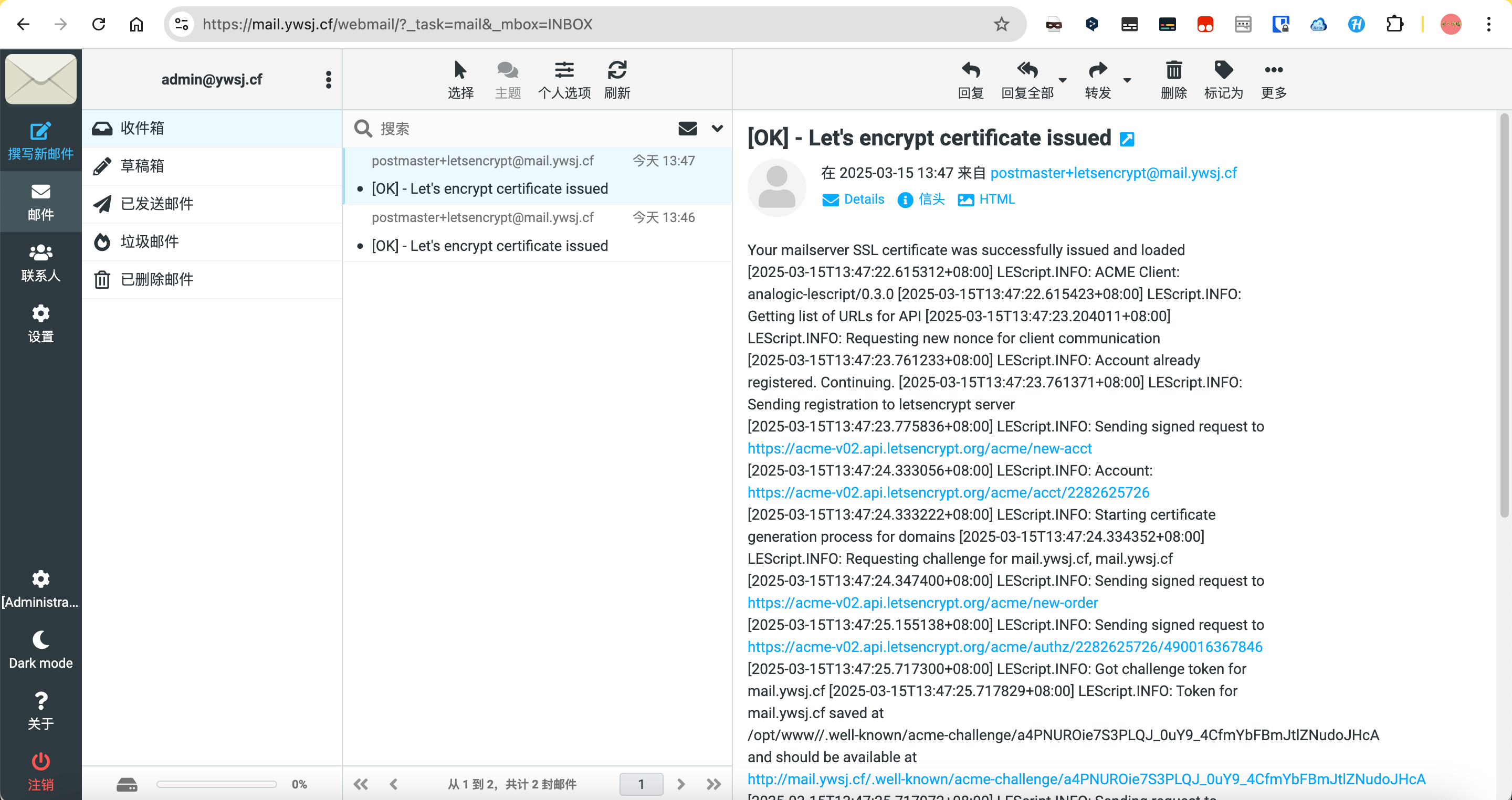Screen dimensions: 1512x800
Task: Show message Details
Action: (853, 199)
